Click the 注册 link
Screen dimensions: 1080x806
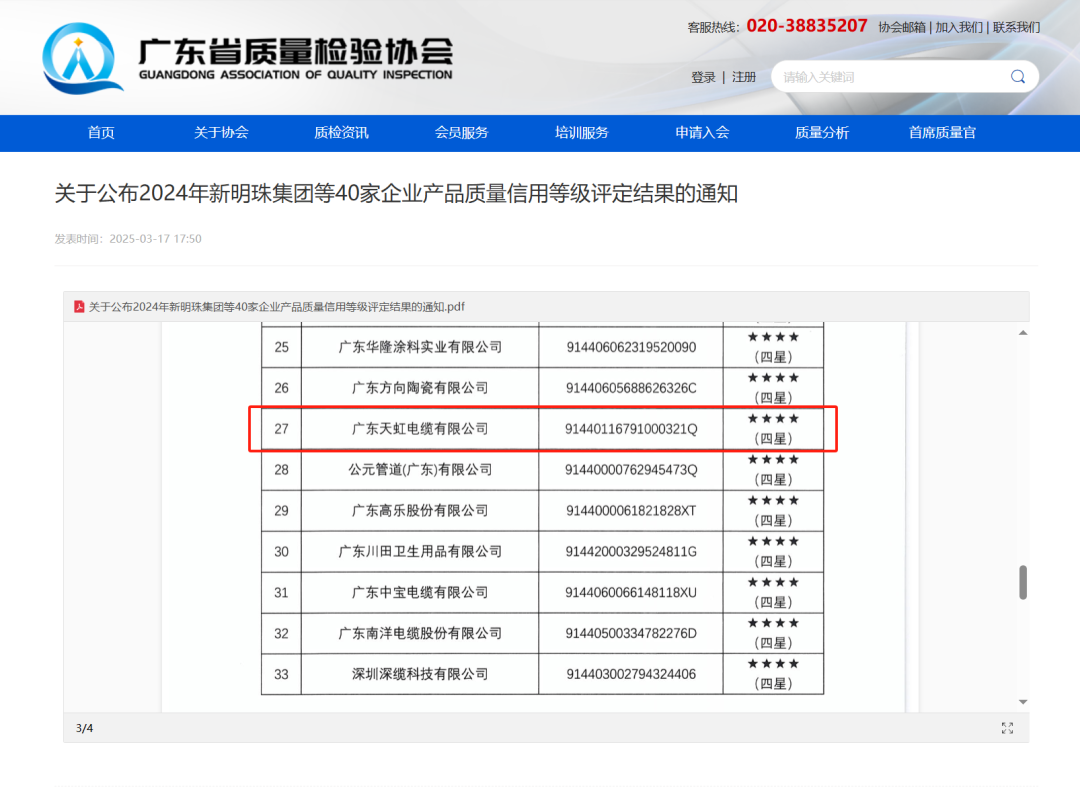(744, 77)
